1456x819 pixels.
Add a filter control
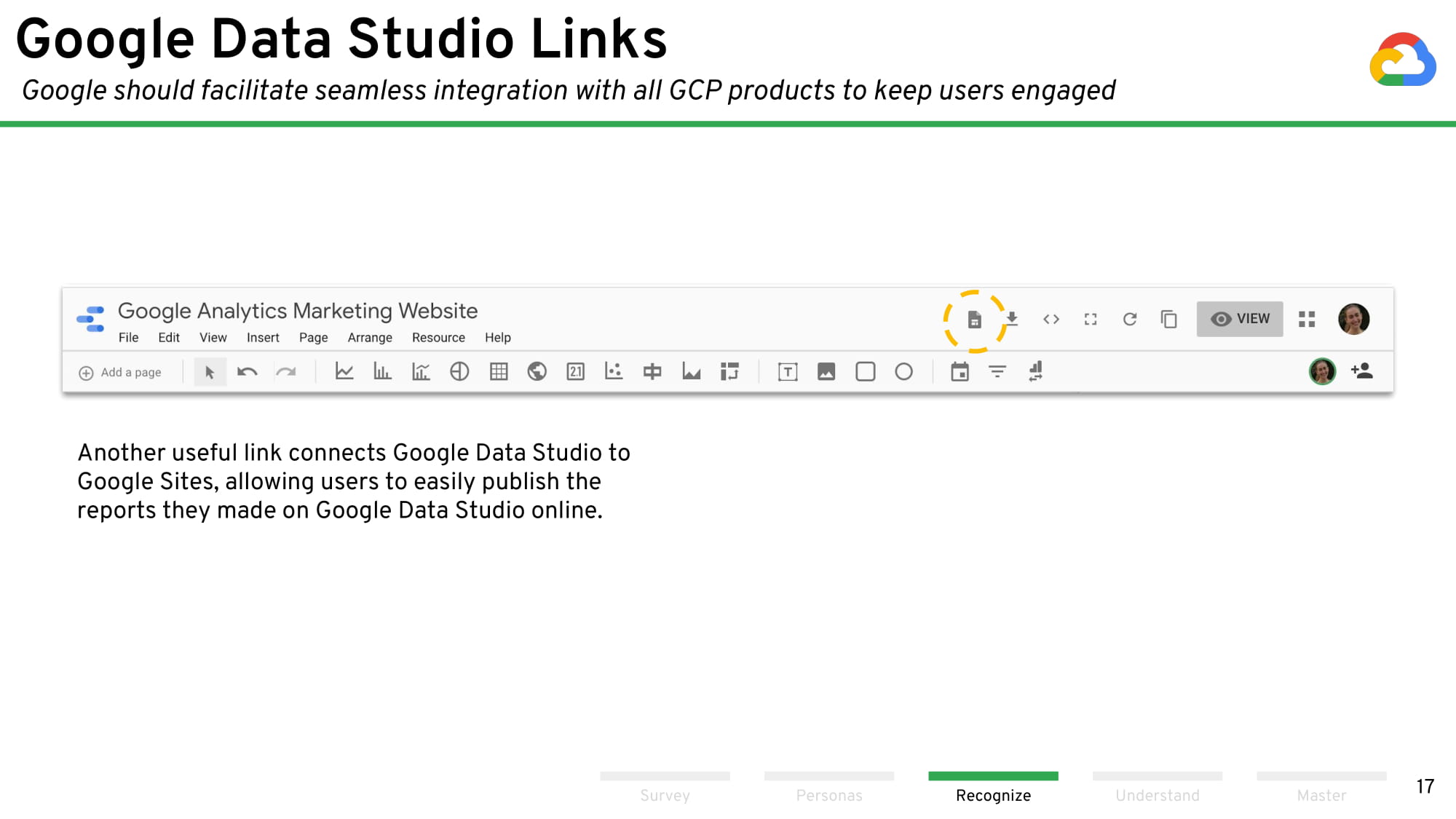pyautogui.click(x=997, y=372)
